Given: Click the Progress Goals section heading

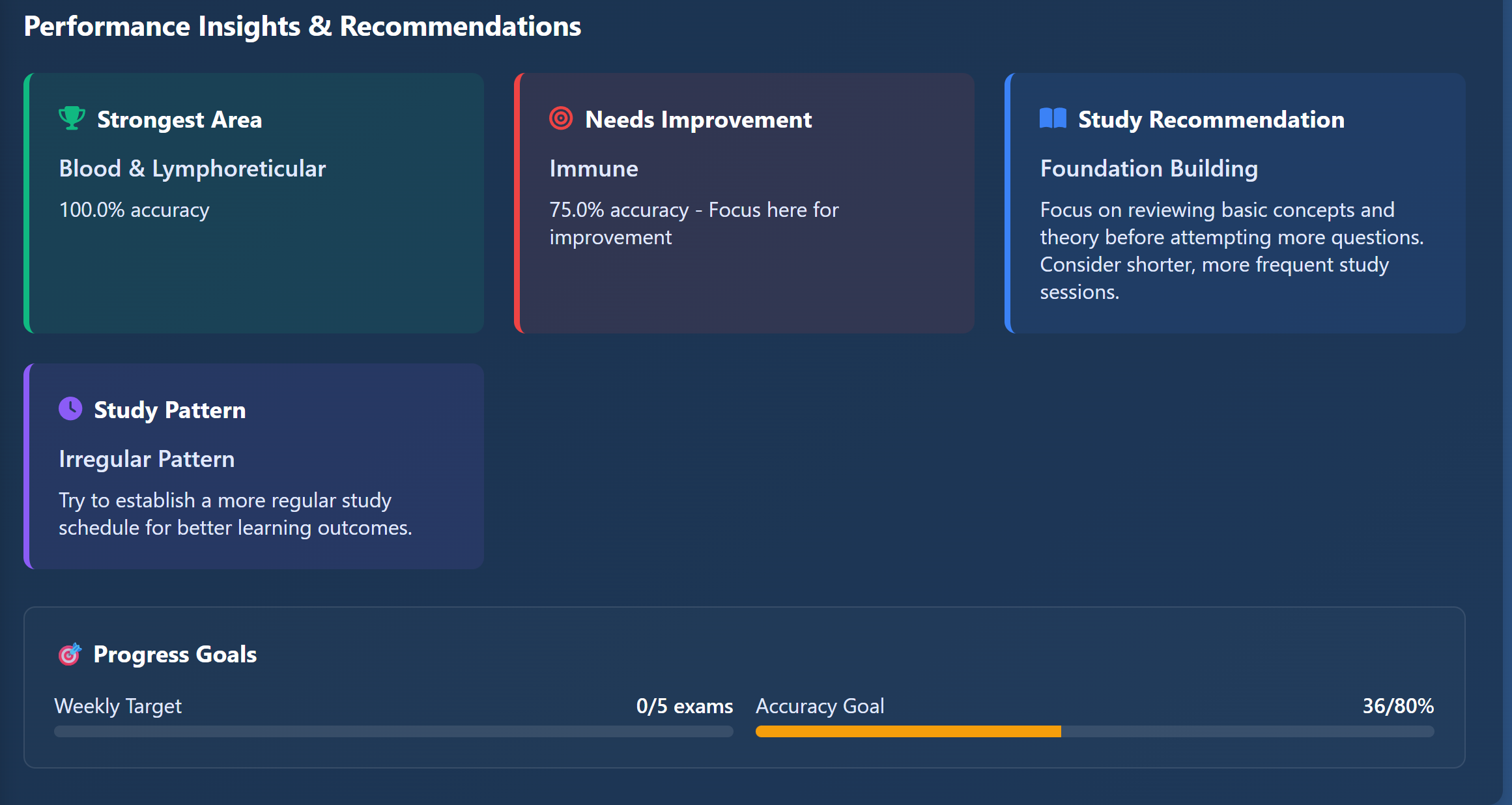Looking at the screenshot, I should point(175,655).
